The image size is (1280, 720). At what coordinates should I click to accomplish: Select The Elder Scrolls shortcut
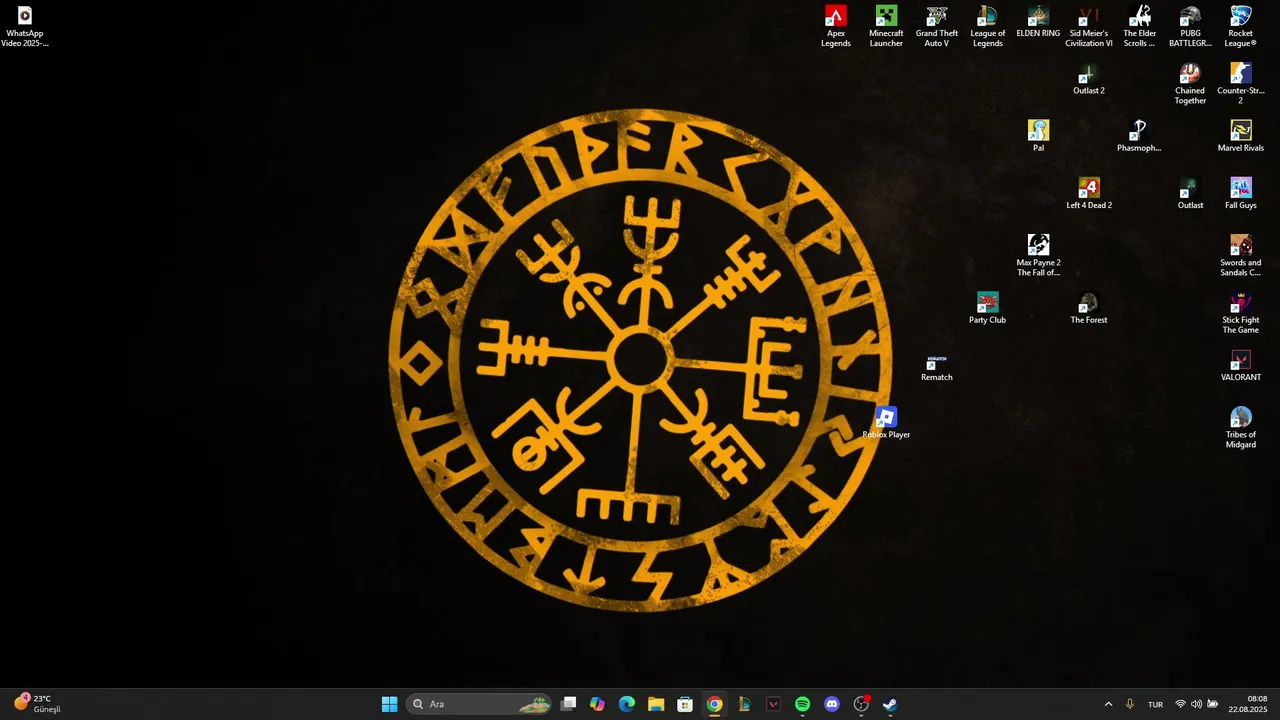pos(1139,27)
